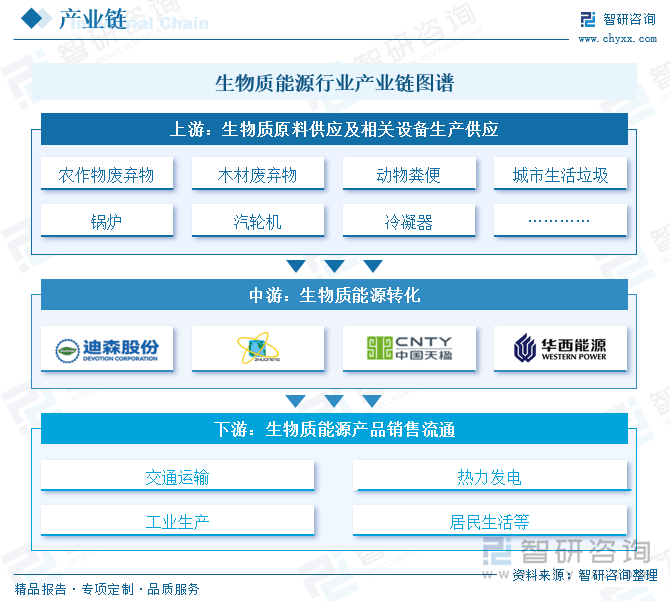
Task: Click the middle arrow above the downstream section
Action: click(x=334, y=401)
